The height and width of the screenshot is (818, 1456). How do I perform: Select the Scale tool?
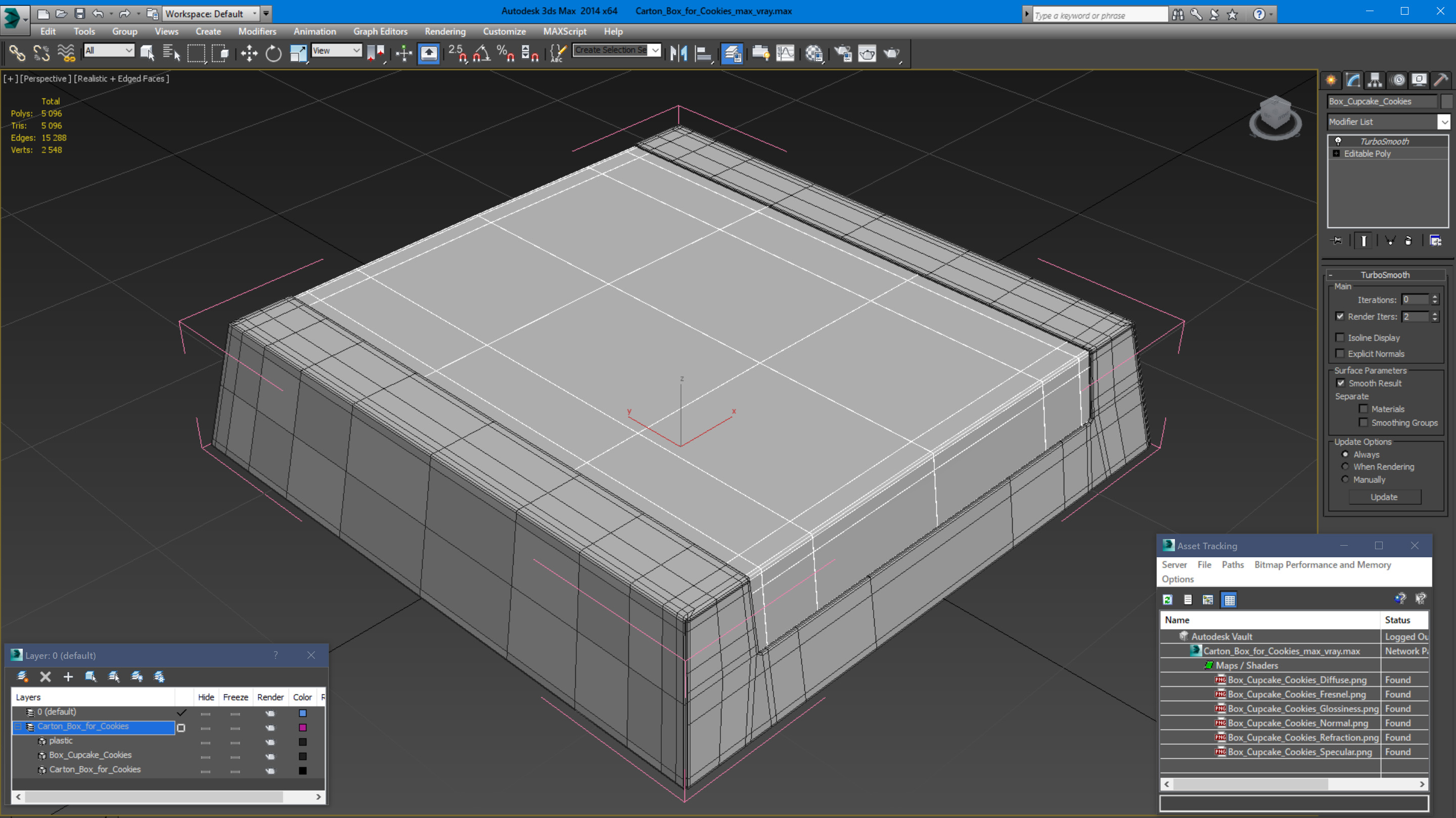[298, 54]
